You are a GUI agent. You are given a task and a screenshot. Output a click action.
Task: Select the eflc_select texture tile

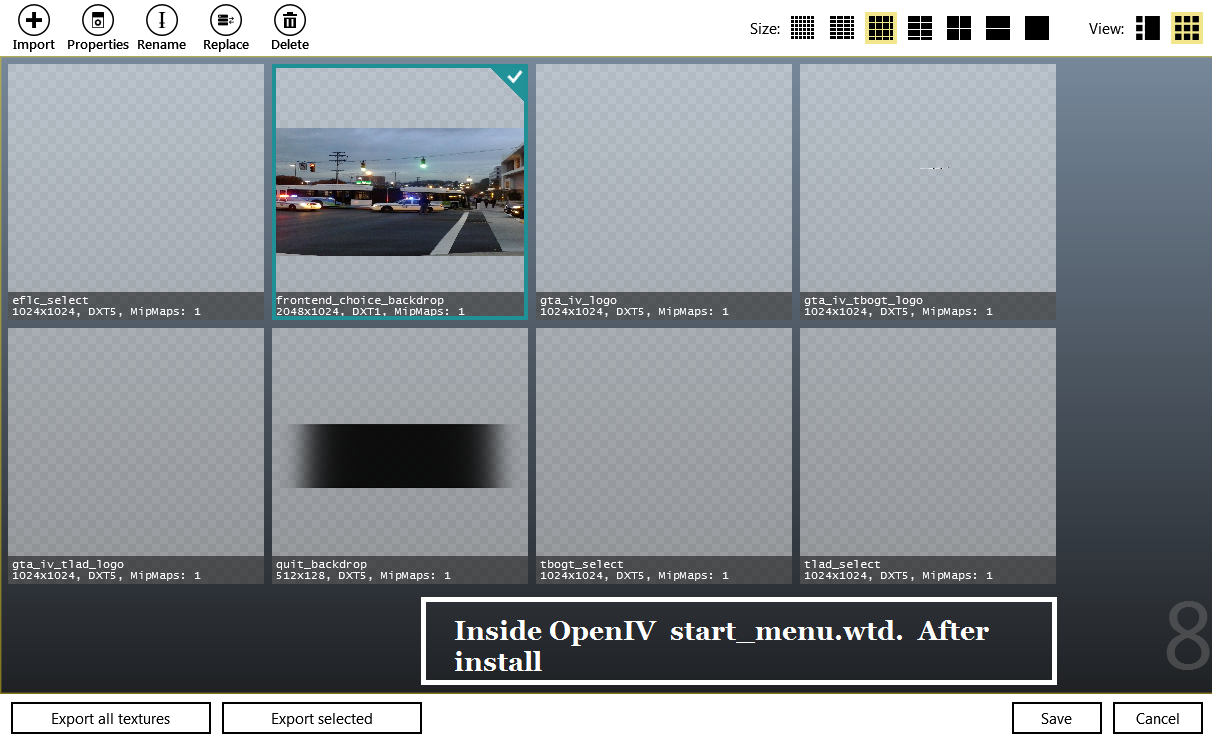[x=136, y=192]
